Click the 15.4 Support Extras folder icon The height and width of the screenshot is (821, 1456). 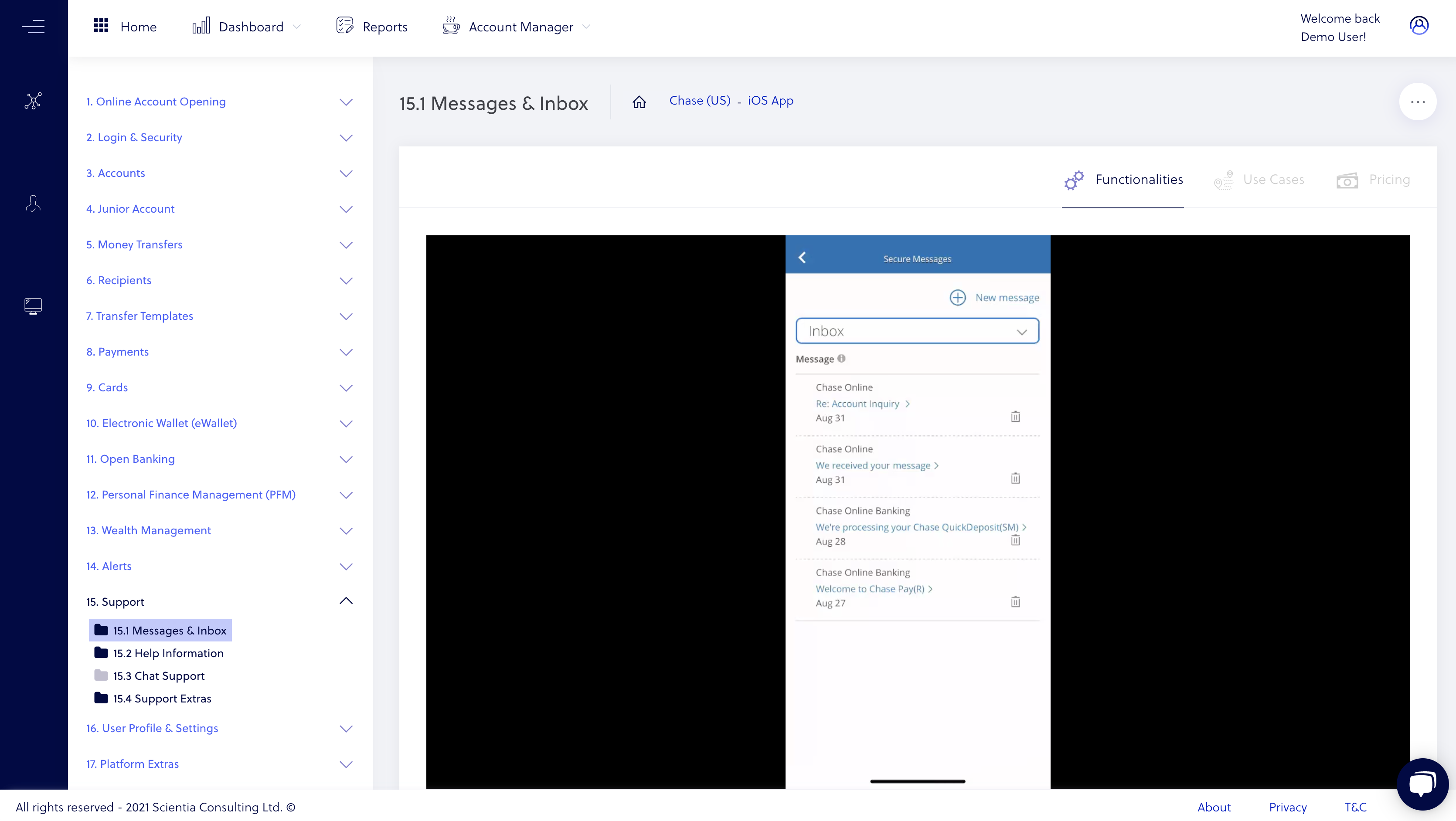[x=101, y=698]
